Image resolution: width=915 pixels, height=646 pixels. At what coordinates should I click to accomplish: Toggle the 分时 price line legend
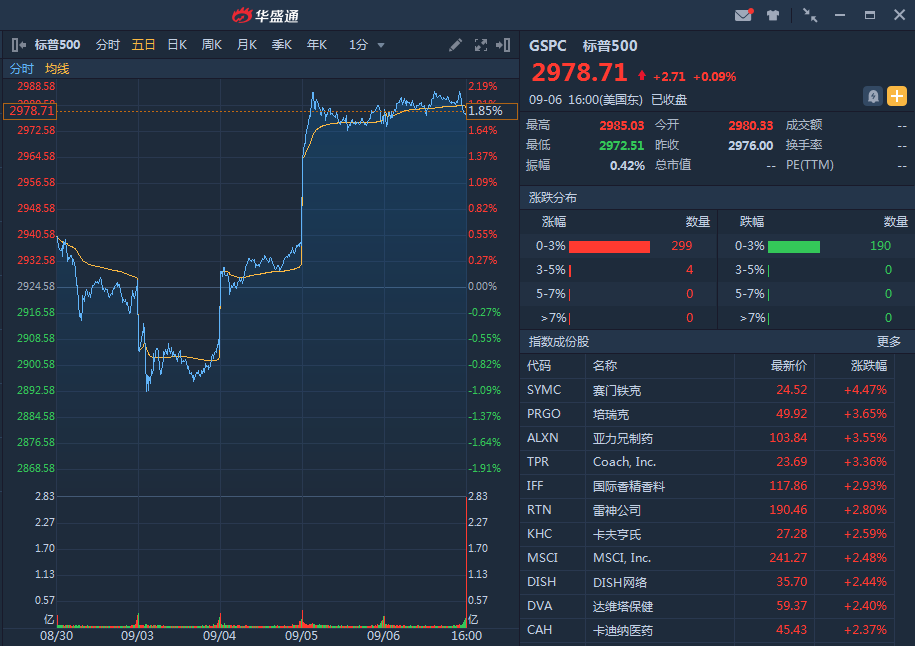[22, 69]
